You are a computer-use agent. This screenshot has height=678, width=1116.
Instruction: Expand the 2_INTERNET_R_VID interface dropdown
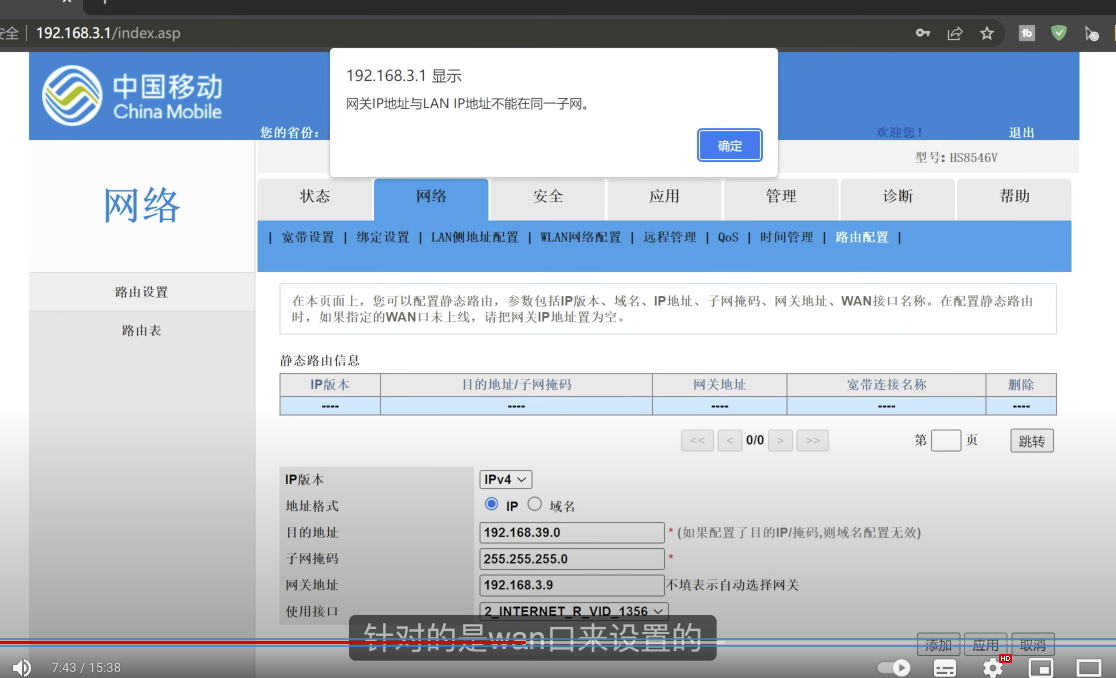[573, 611]
